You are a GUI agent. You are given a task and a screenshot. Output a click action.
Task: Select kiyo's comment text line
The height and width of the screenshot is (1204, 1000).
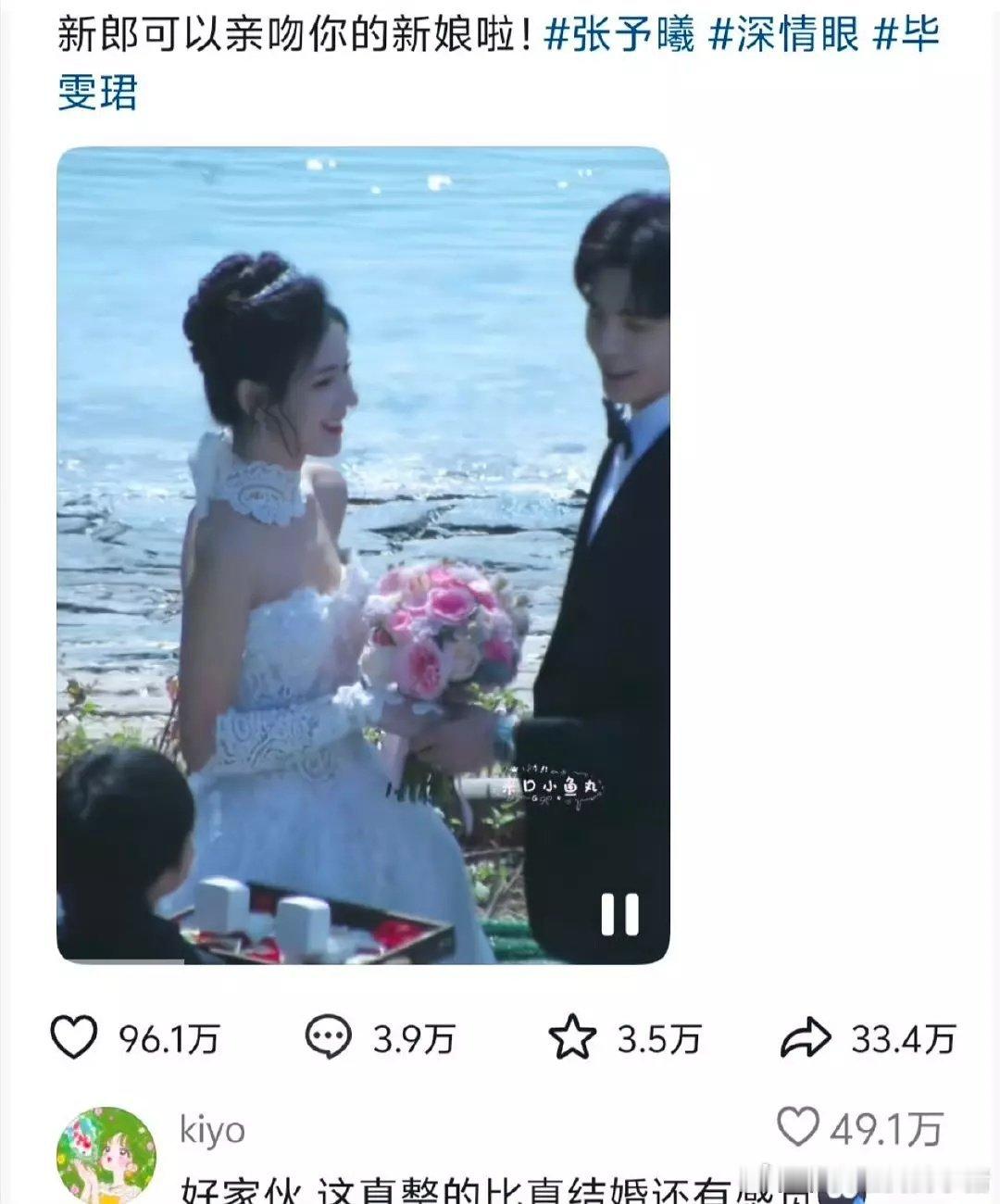pyautogui.click(x=500, y=1188)
